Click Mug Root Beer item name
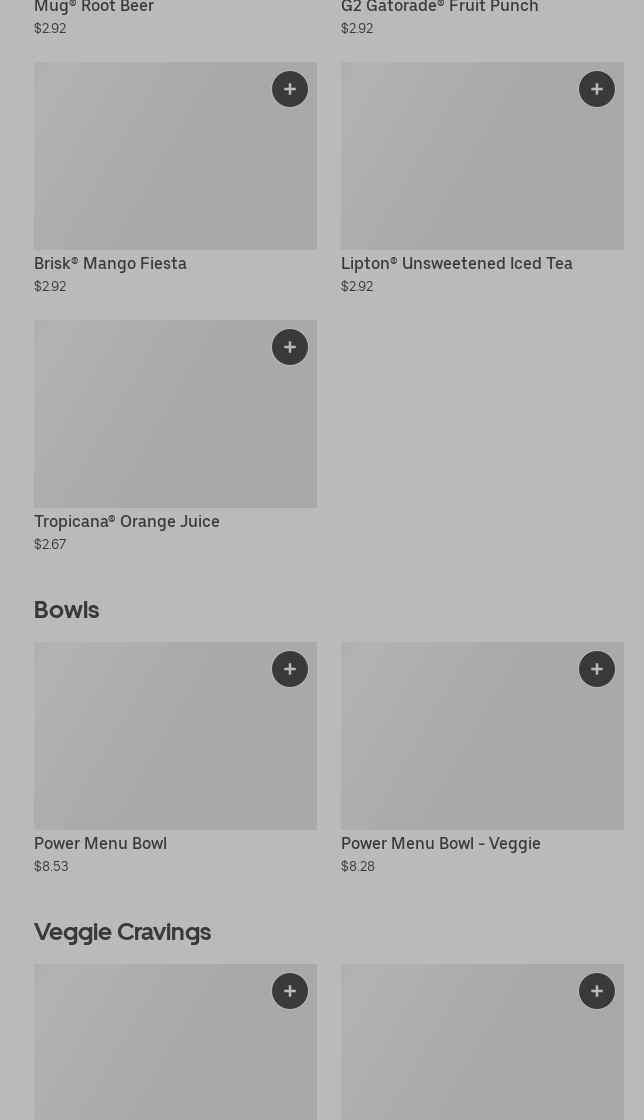Image resolution: width=644 pixels, height=1120 pixels. 94,7
